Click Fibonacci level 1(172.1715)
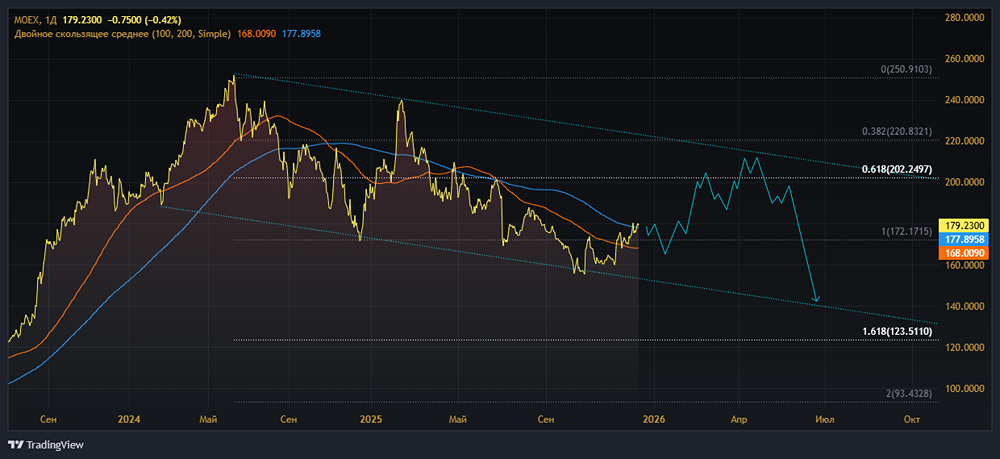 (x=906, y=230)
